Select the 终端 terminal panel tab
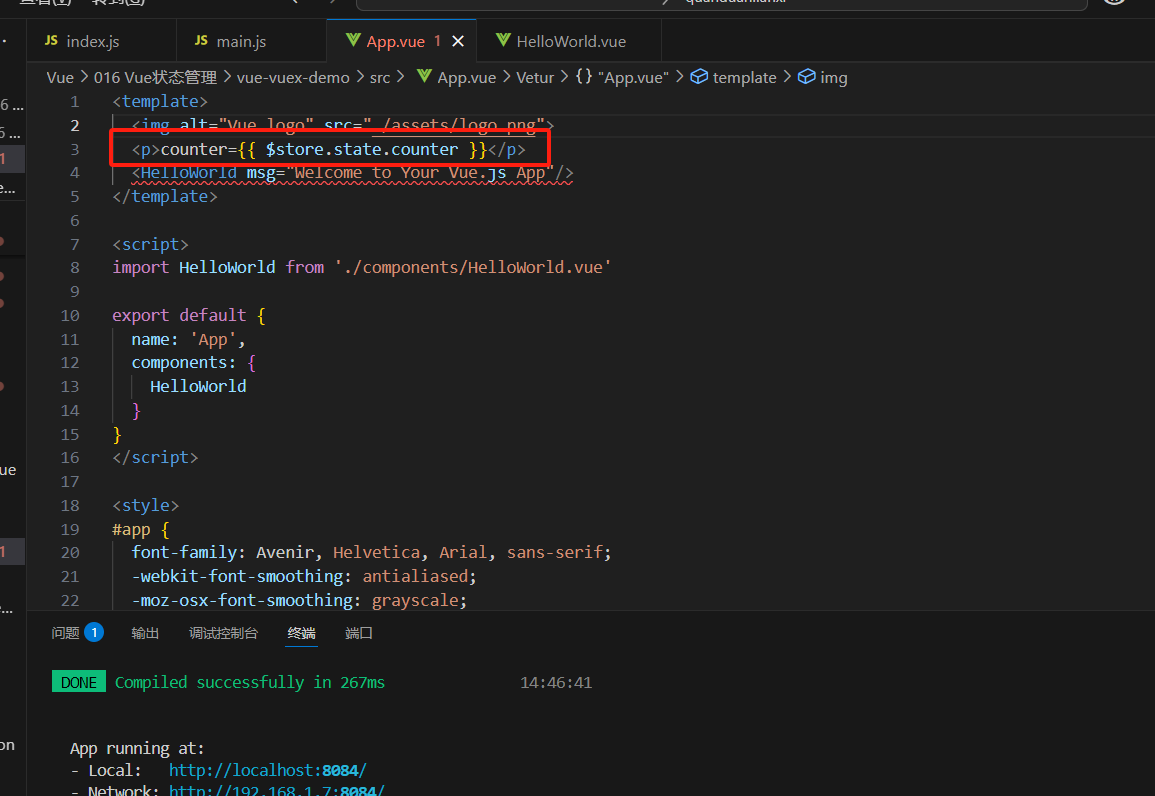Viewport: 1155px width, 796px height. click(301, 633)
